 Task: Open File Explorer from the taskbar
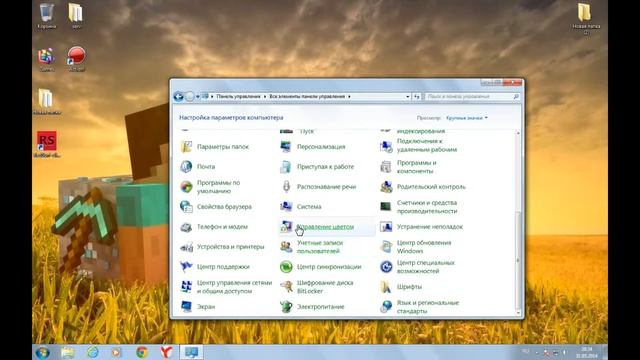click(68, 352)
